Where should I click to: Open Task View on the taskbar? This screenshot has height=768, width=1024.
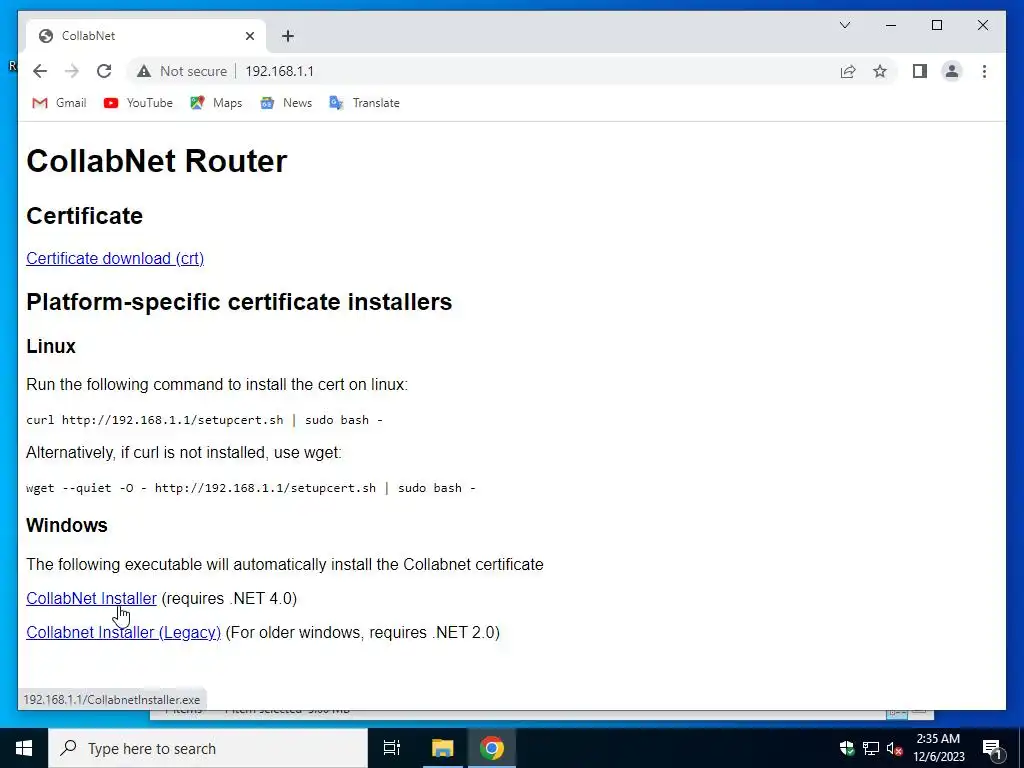(392, 748)
